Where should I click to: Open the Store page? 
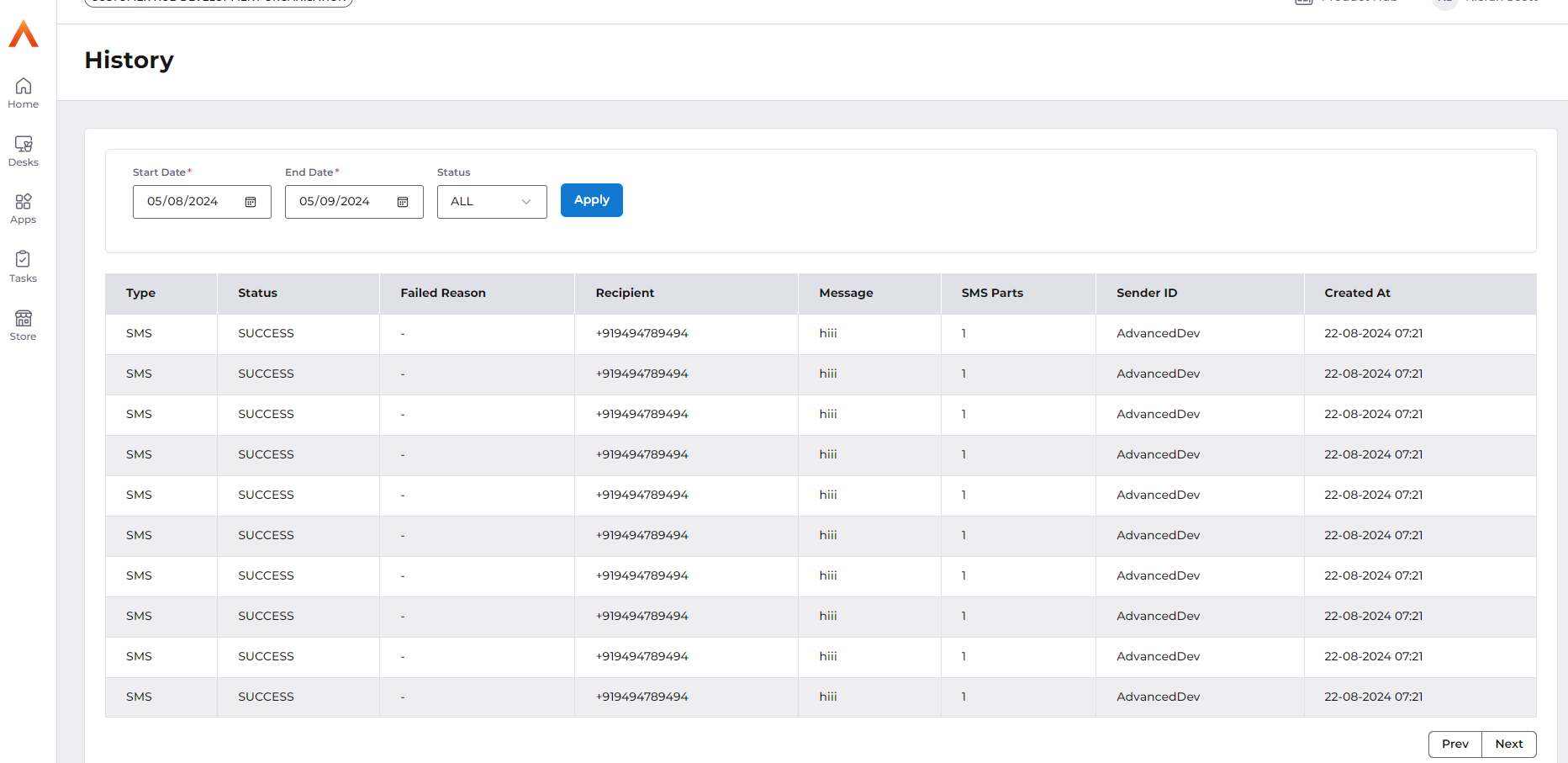pyautogui.click(x=24, y=325)
